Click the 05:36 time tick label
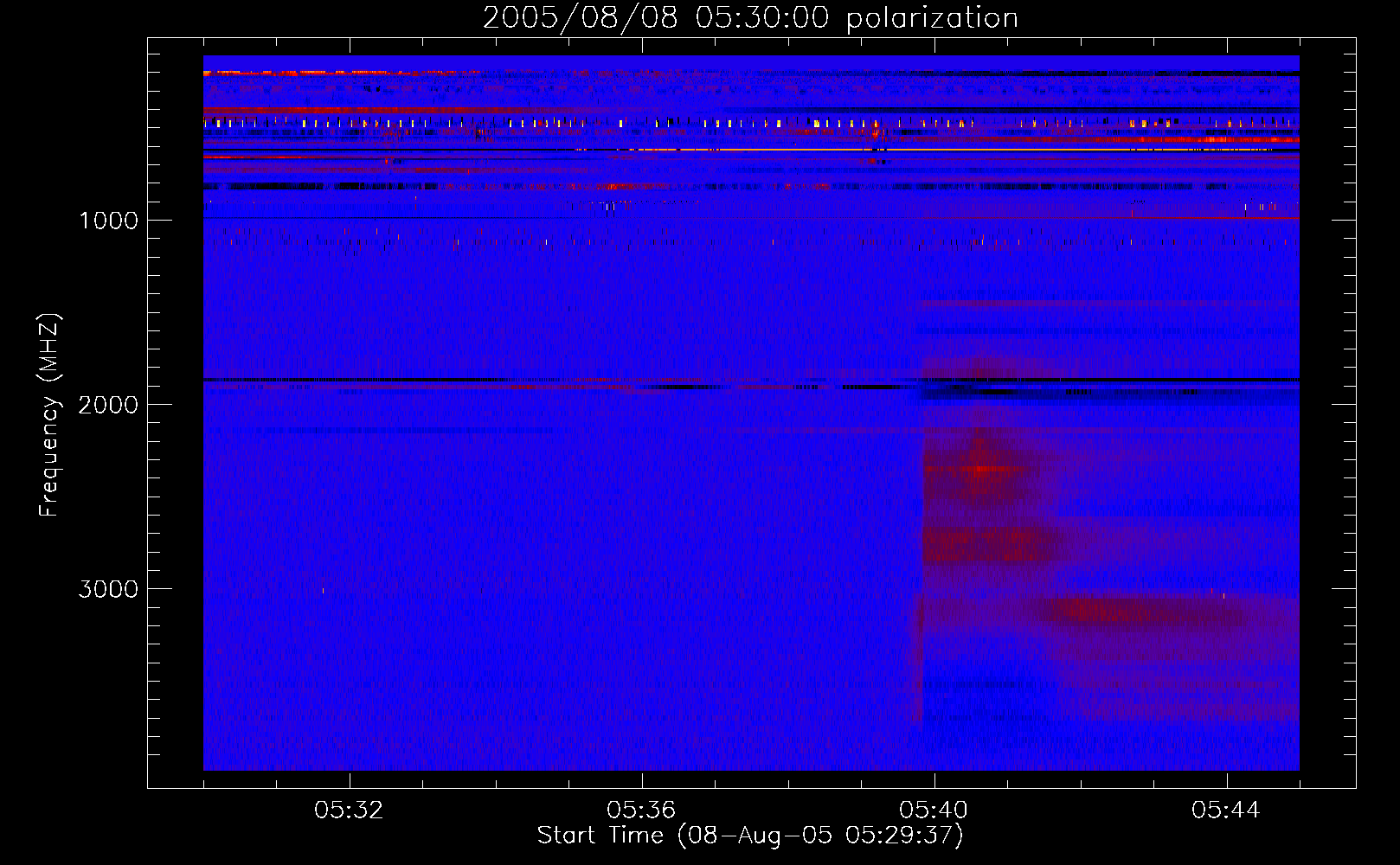Image resolution: width=1400 pixels, height=865 pixels. pos(641,811)
